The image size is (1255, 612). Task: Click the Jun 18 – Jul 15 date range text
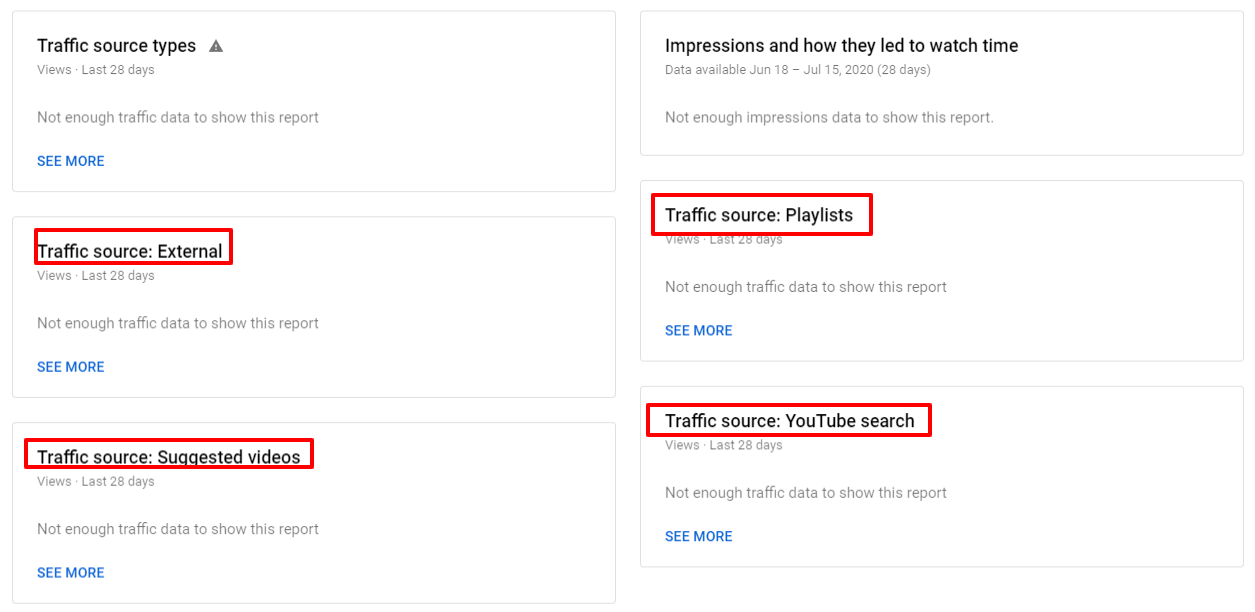click(797, 70)
